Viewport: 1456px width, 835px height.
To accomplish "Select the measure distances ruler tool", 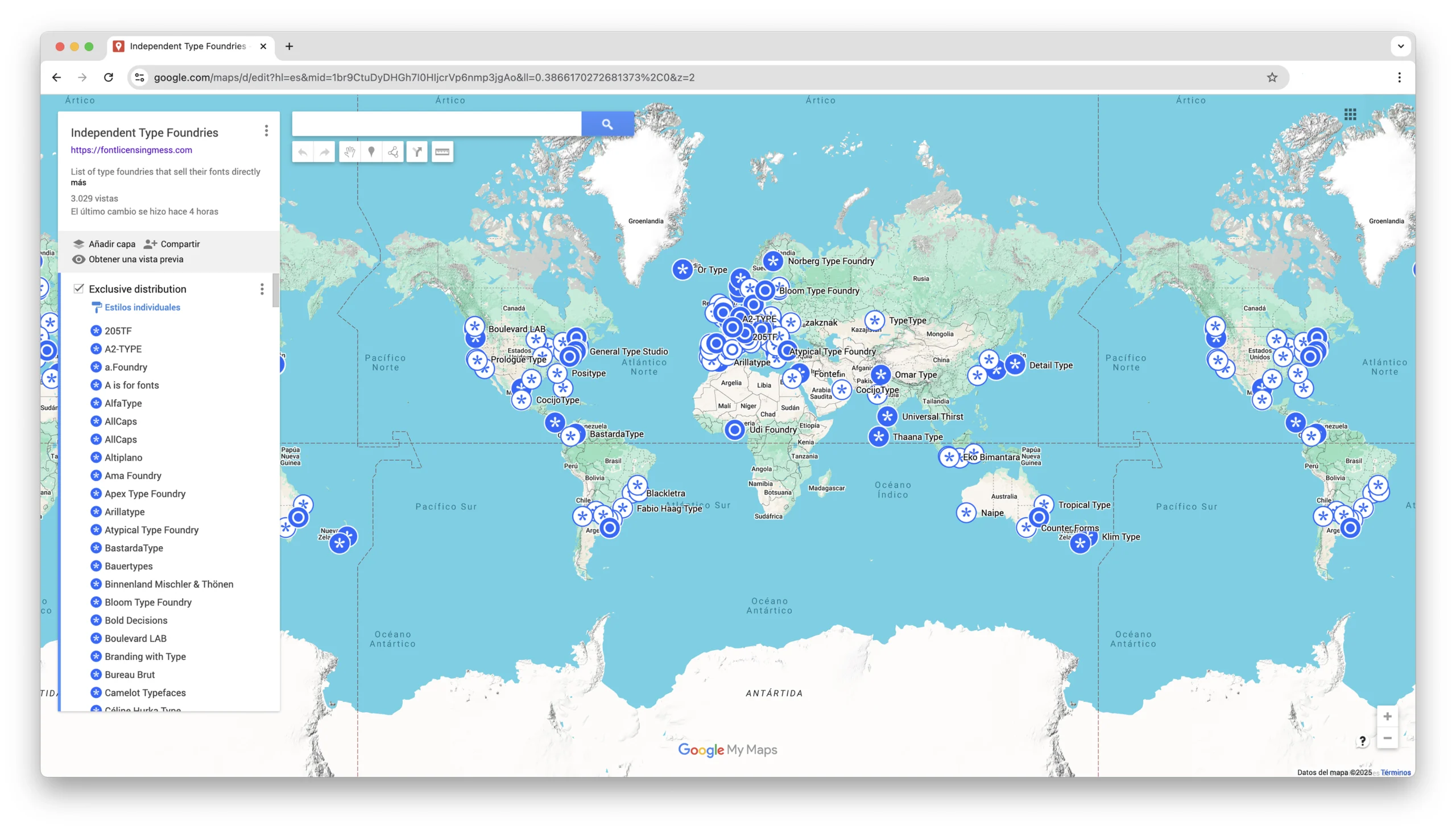I will coord(442,152).
